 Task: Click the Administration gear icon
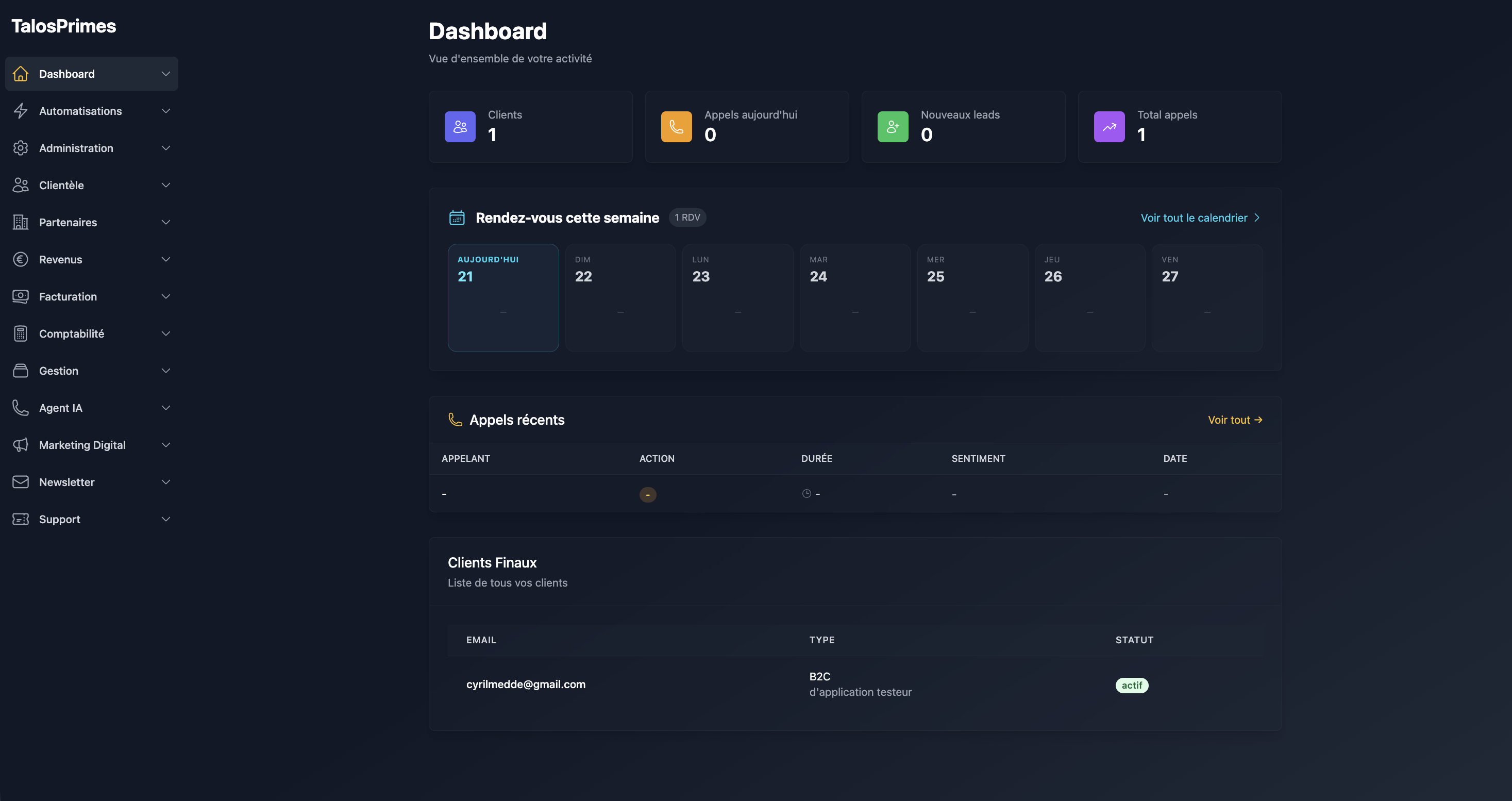[21, 148]
